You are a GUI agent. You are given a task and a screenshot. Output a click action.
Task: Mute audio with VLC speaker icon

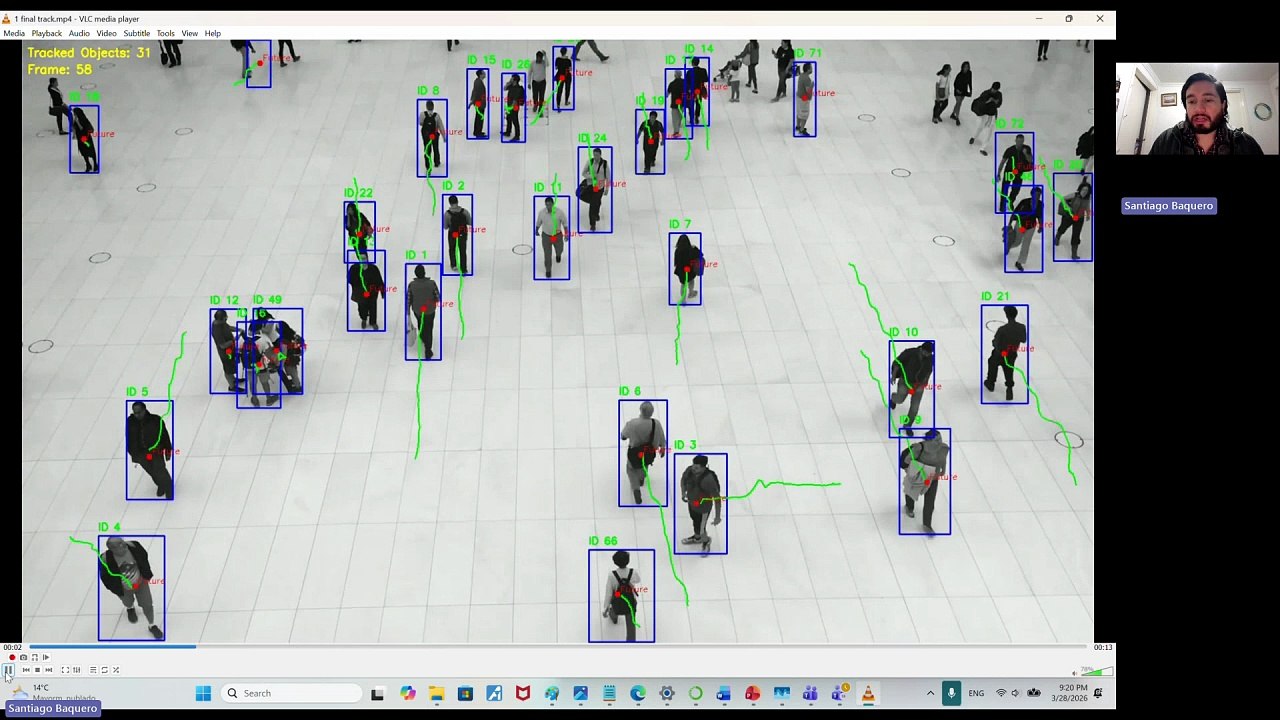click(1075, 673)
